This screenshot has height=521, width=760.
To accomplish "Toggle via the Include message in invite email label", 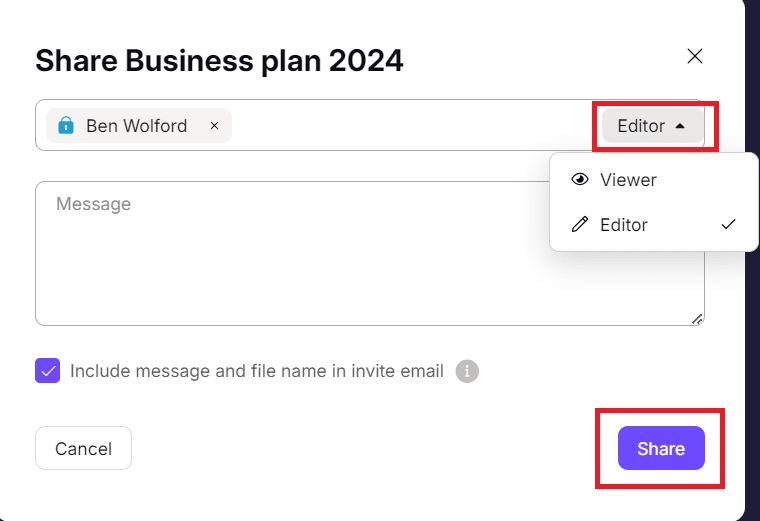I will pos(257,371).
